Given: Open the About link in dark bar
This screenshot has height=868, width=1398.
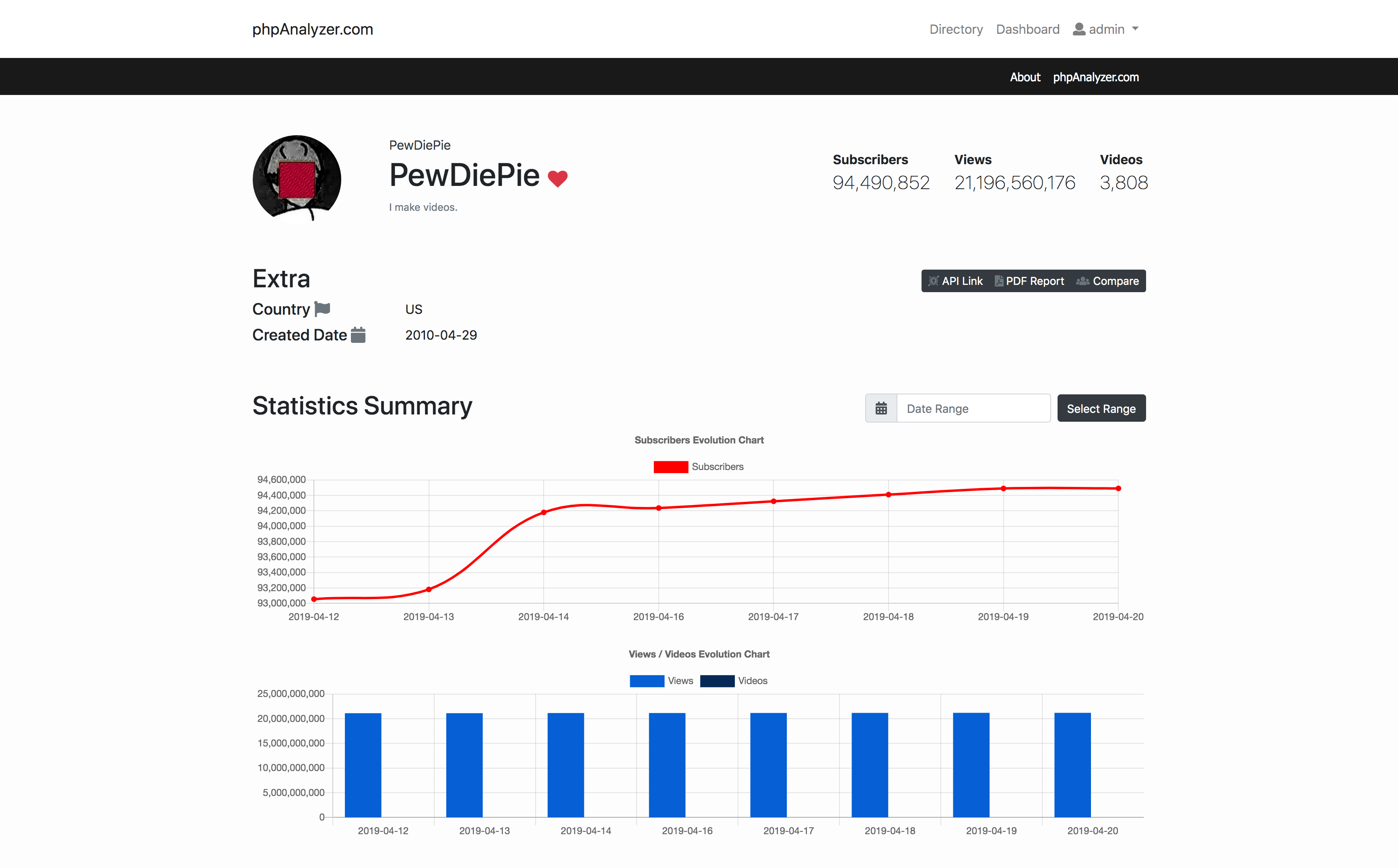Looking at the screenshot, I should [1025, 77].
